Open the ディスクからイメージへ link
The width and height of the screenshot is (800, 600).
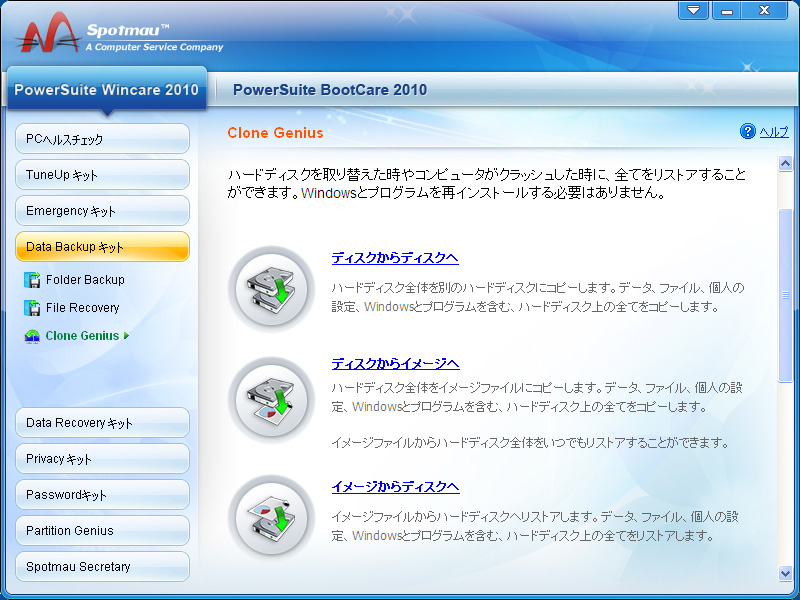(x=395, y=363)
